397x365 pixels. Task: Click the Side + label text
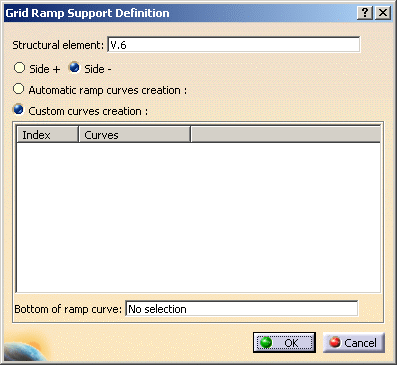[x=45, y=69]
